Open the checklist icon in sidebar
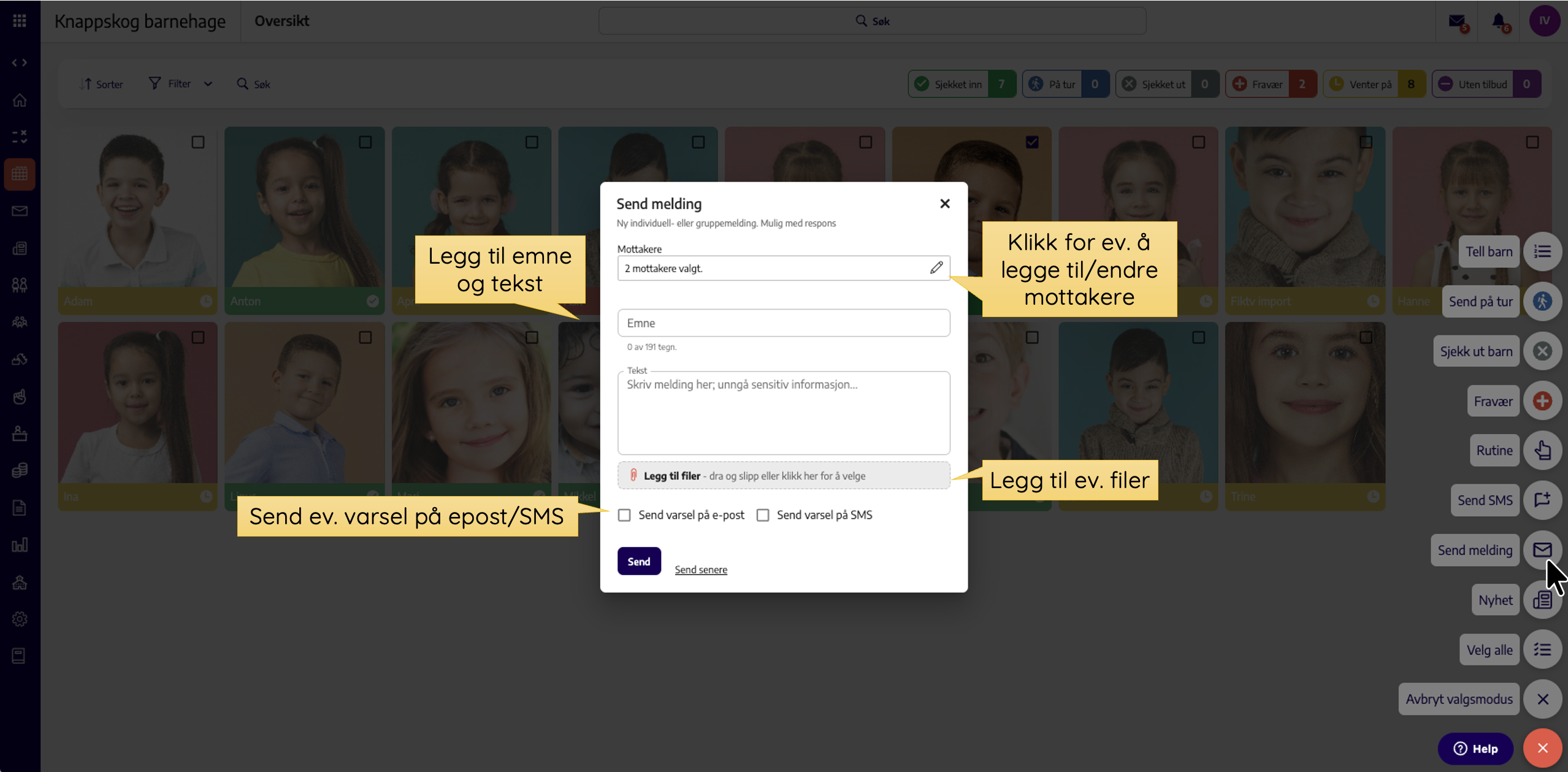 click(20, 136)
